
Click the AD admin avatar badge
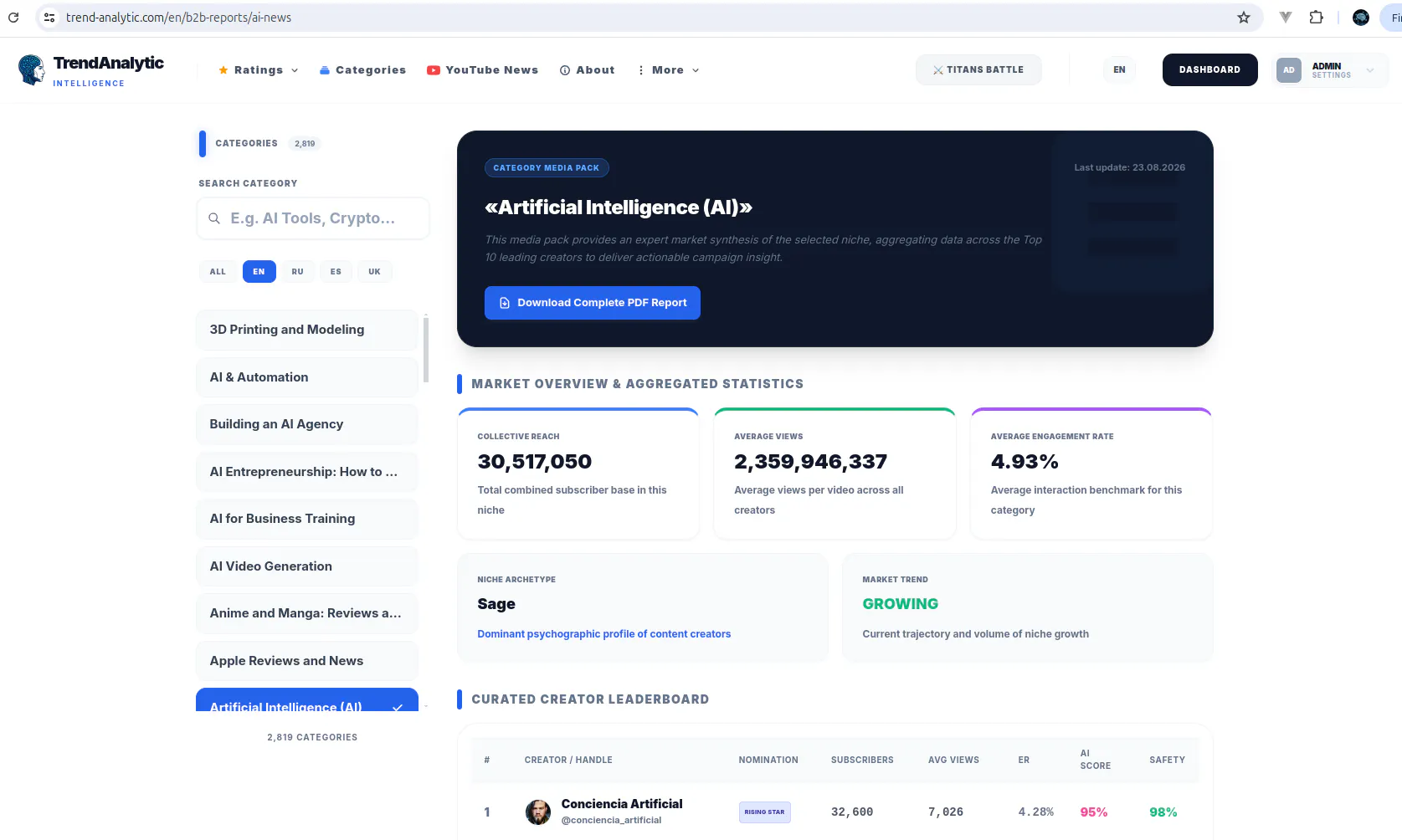(1289, 70)
